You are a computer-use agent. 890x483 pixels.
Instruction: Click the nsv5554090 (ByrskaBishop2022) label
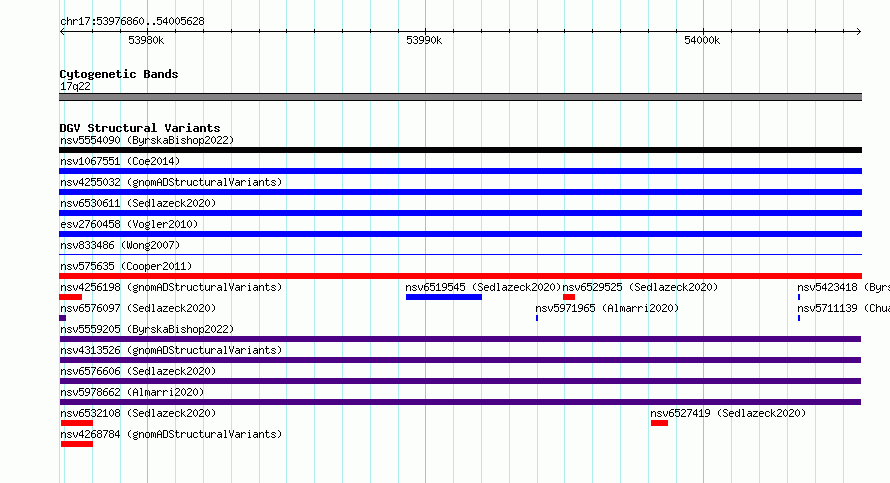click(x=147, y=140)
